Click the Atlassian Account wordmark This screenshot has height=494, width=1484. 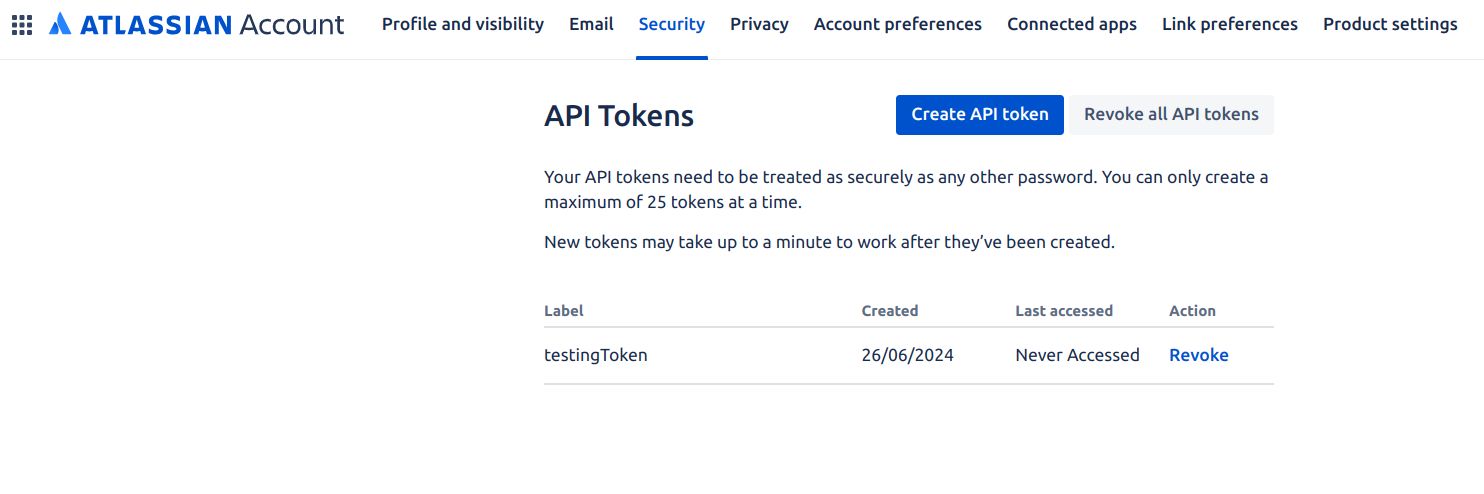[211, 25]
